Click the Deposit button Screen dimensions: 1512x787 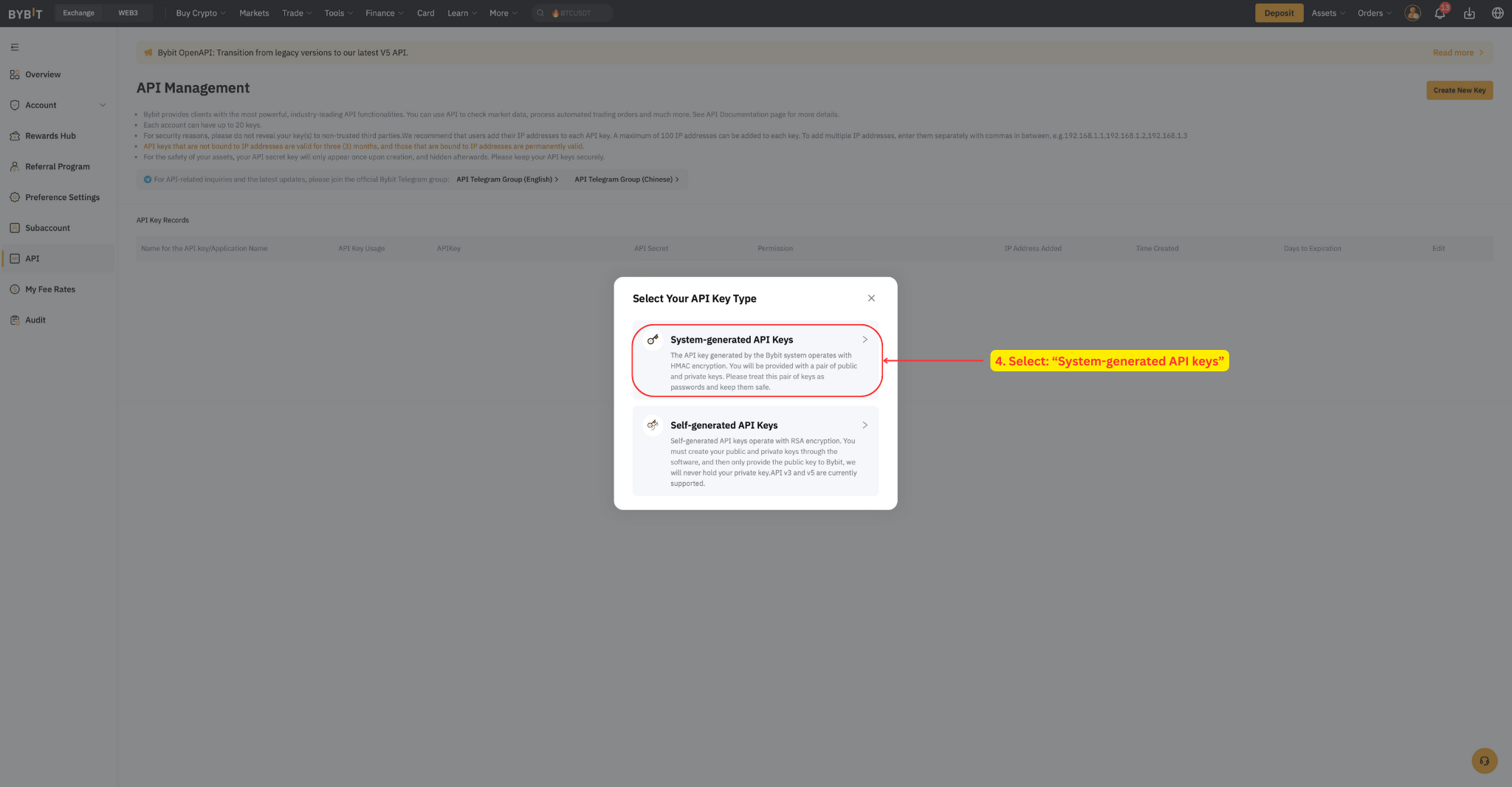1279,13
